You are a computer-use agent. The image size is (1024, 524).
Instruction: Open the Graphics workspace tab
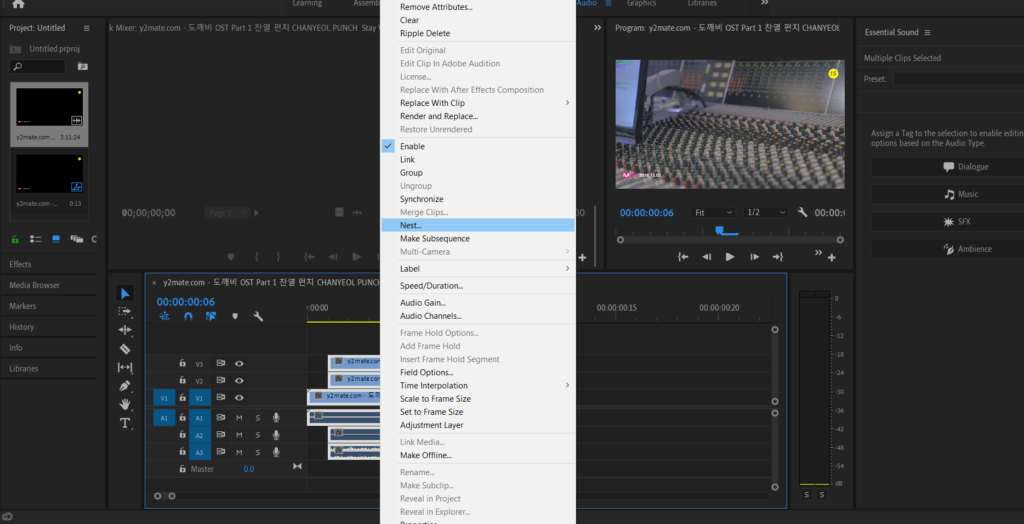(641, 3)
